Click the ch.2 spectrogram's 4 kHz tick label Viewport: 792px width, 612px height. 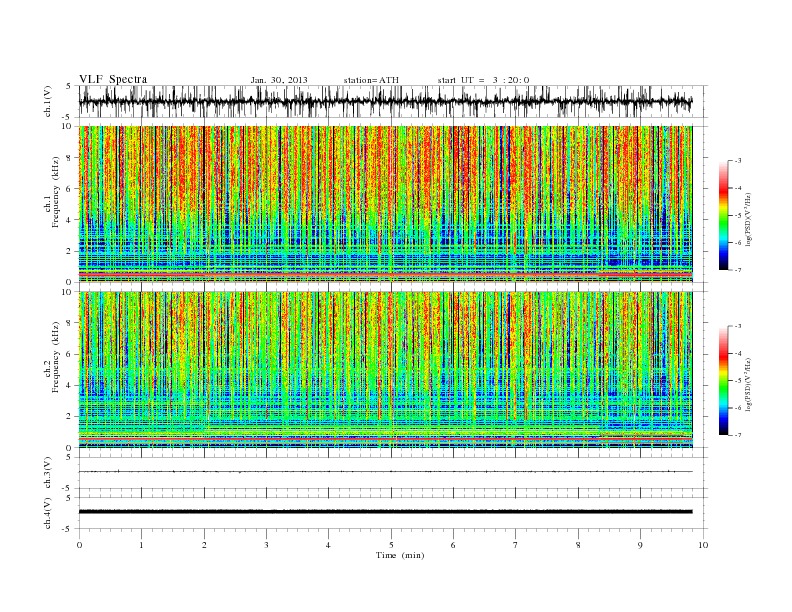coord(70,386)
